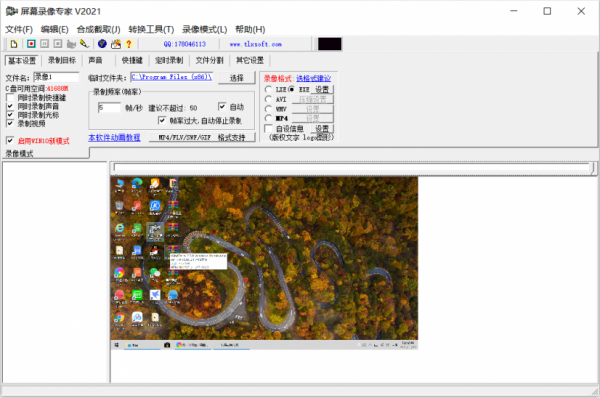Open the 选格式建议 link
The height and width of the screenshot is (398, 600).
coord(313,78)
